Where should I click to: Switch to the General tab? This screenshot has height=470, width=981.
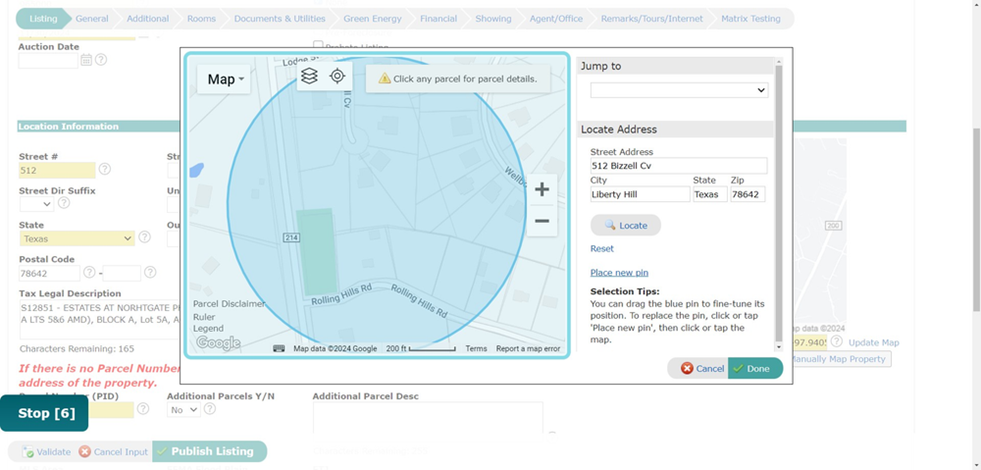pos(92,19)
